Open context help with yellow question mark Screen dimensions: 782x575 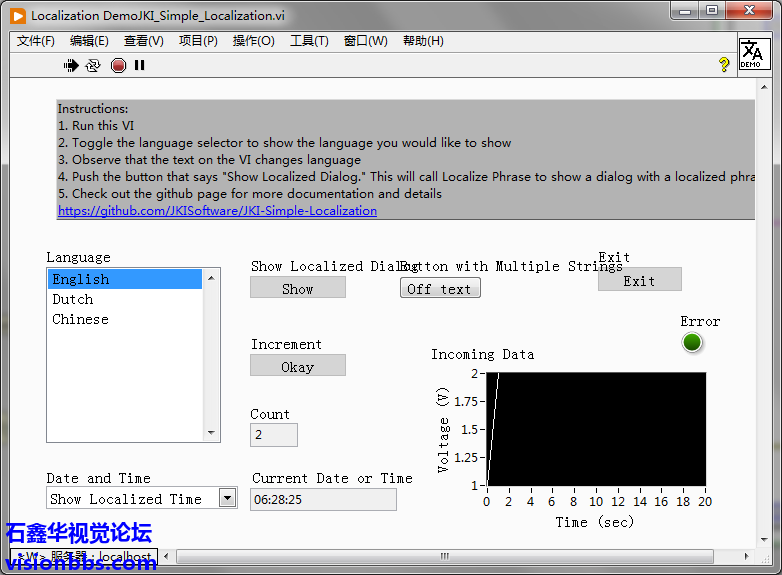[725, 65]
